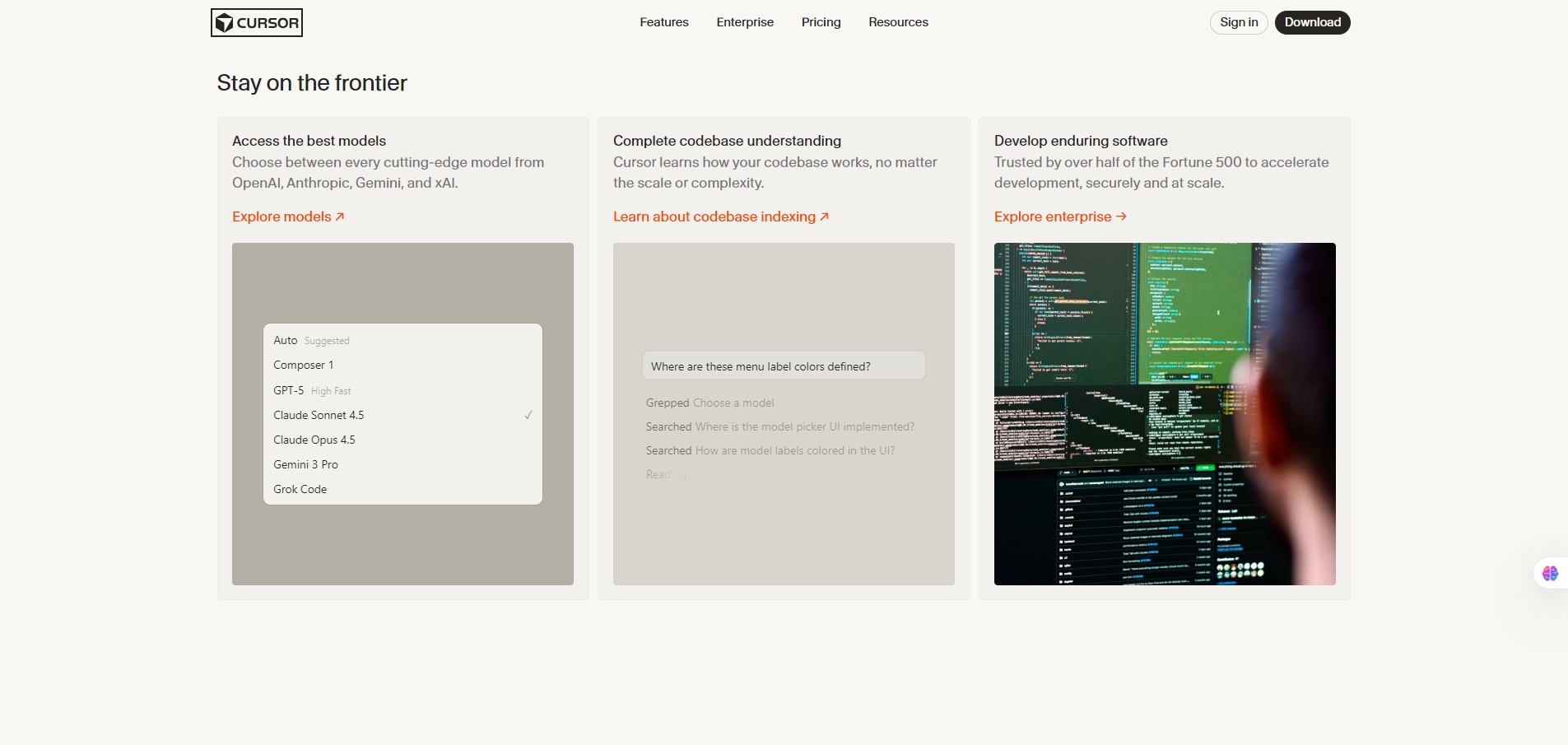Image resolution: width=1568 pixels, height=745 pixels.
Task: Choose Composer 1 model
Action: click(x=402, y=365)
